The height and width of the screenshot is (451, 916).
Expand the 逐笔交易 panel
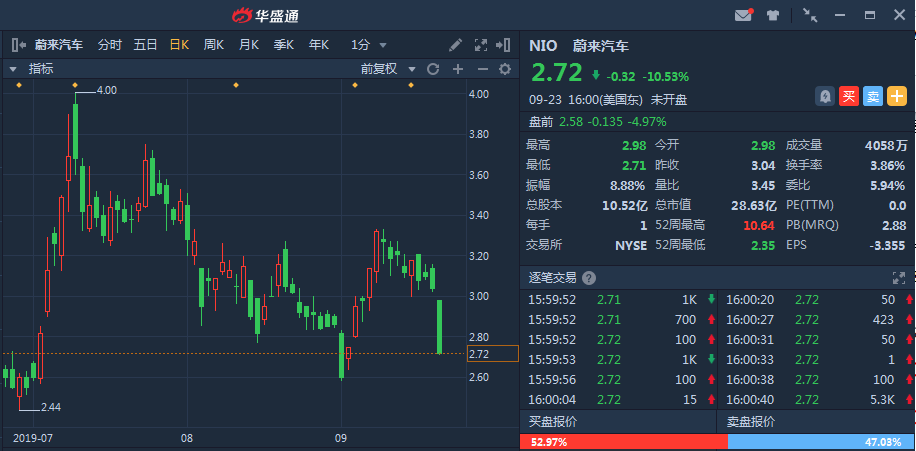click(898, 278)
